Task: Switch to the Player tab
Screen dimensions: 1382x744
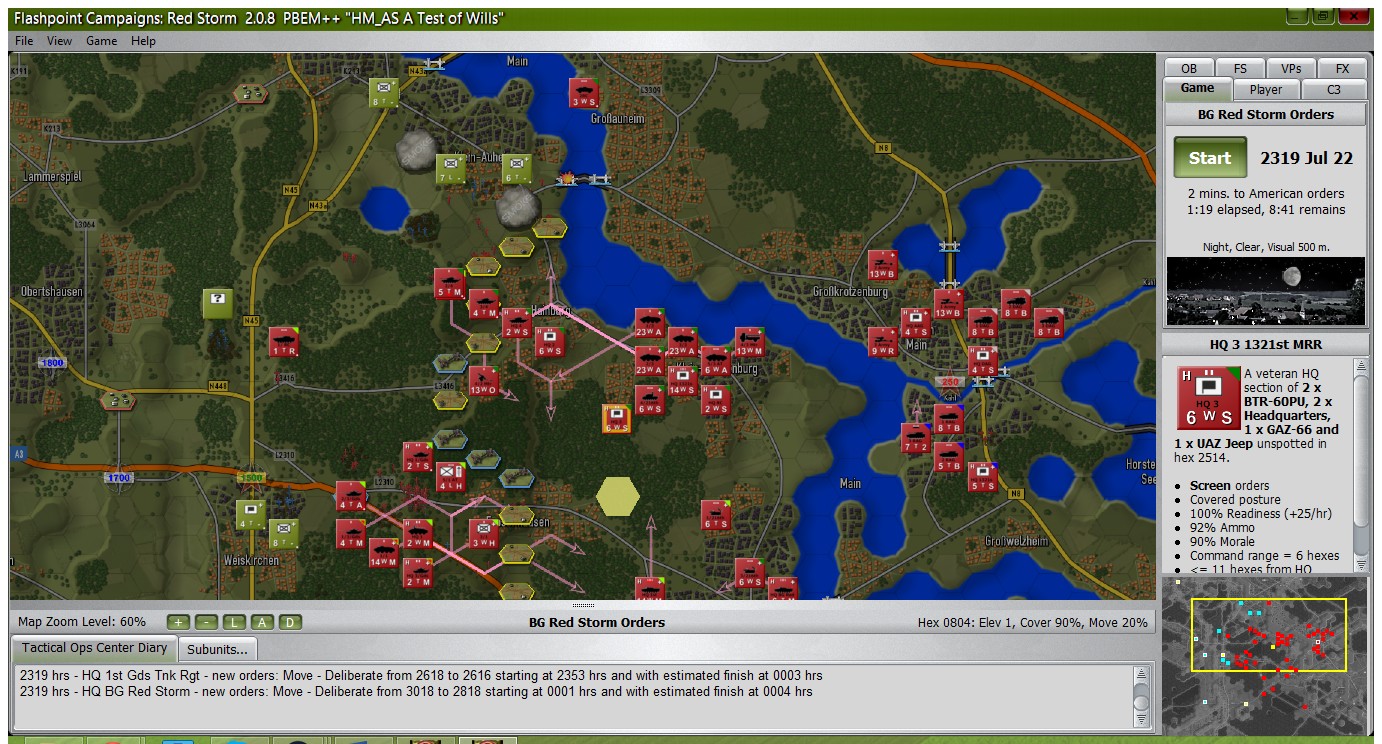Action: click(1265, 89)
